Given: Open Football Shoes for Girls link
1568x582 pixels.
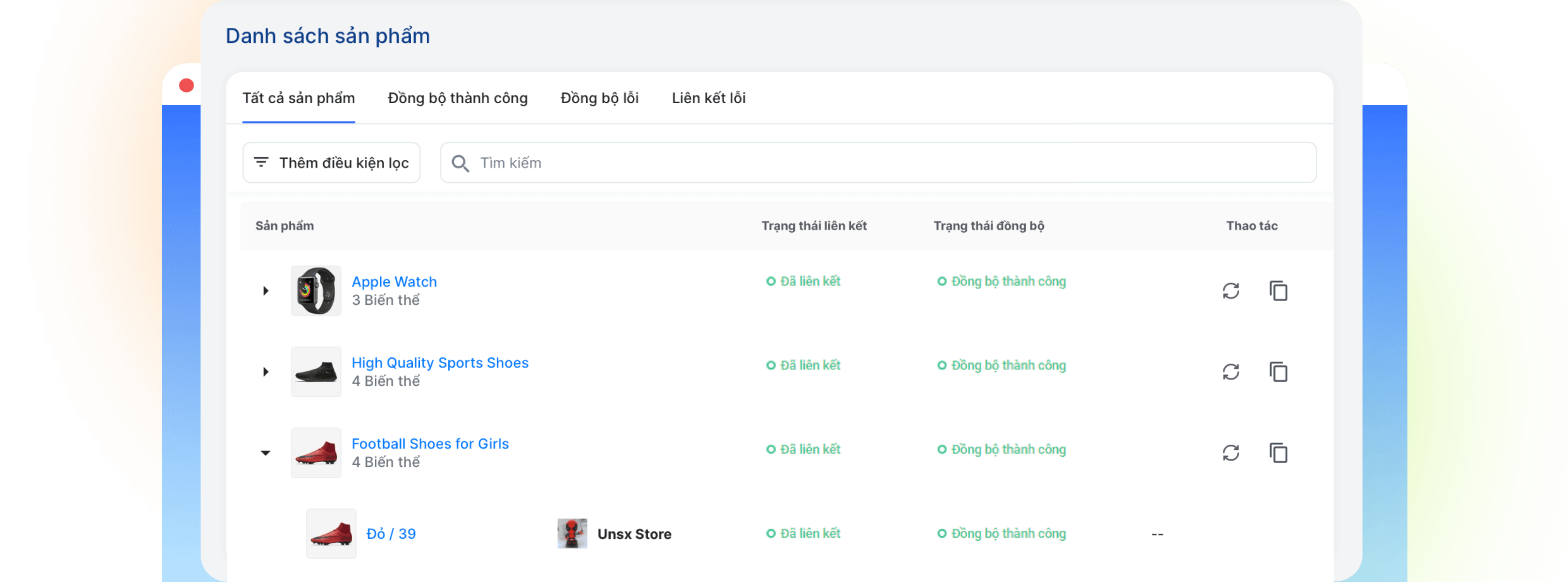Looking at the screenshot, I should [x=430, y=443].
